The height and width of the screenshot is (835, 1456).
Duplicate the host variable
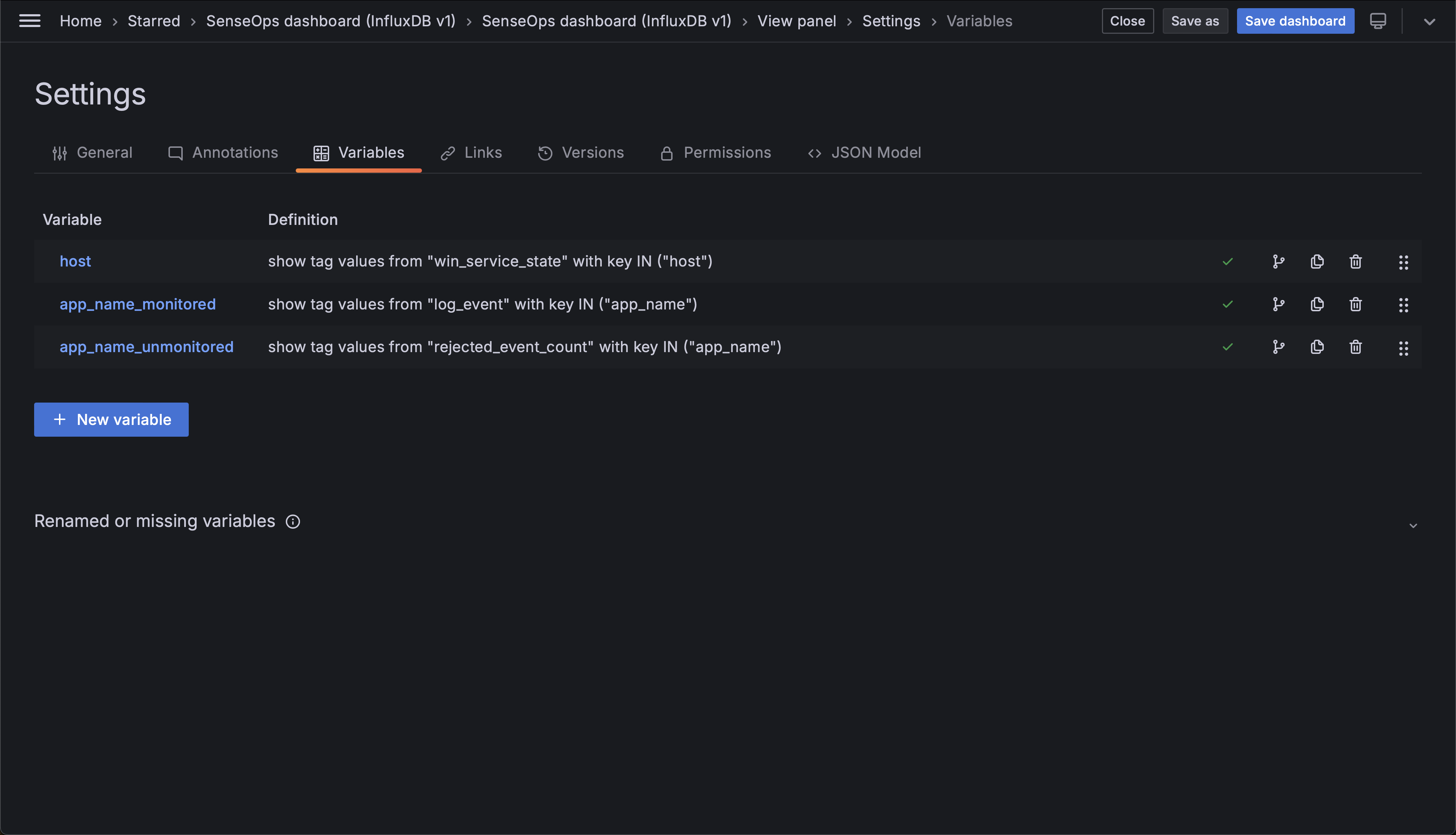point(1317,262)
